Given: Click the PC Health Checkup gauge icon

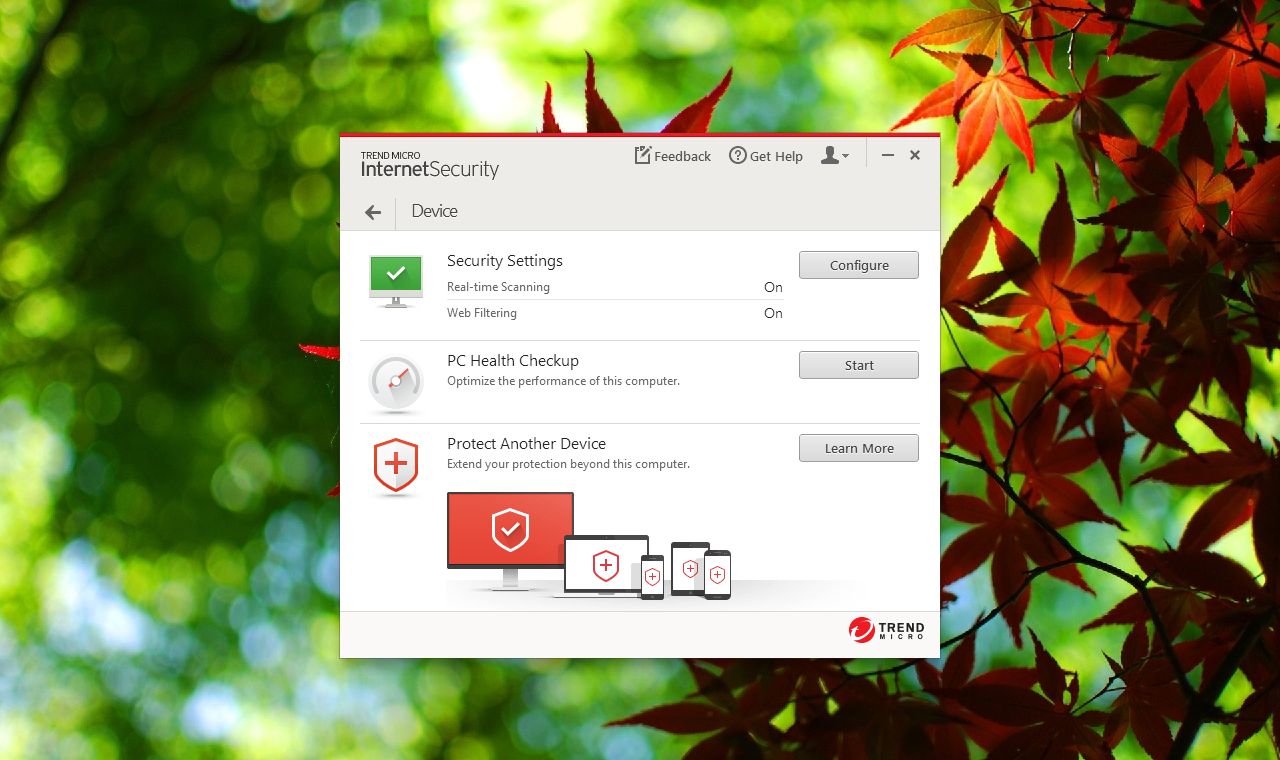Looking at the screenshot, I should [x=396, y=383].
